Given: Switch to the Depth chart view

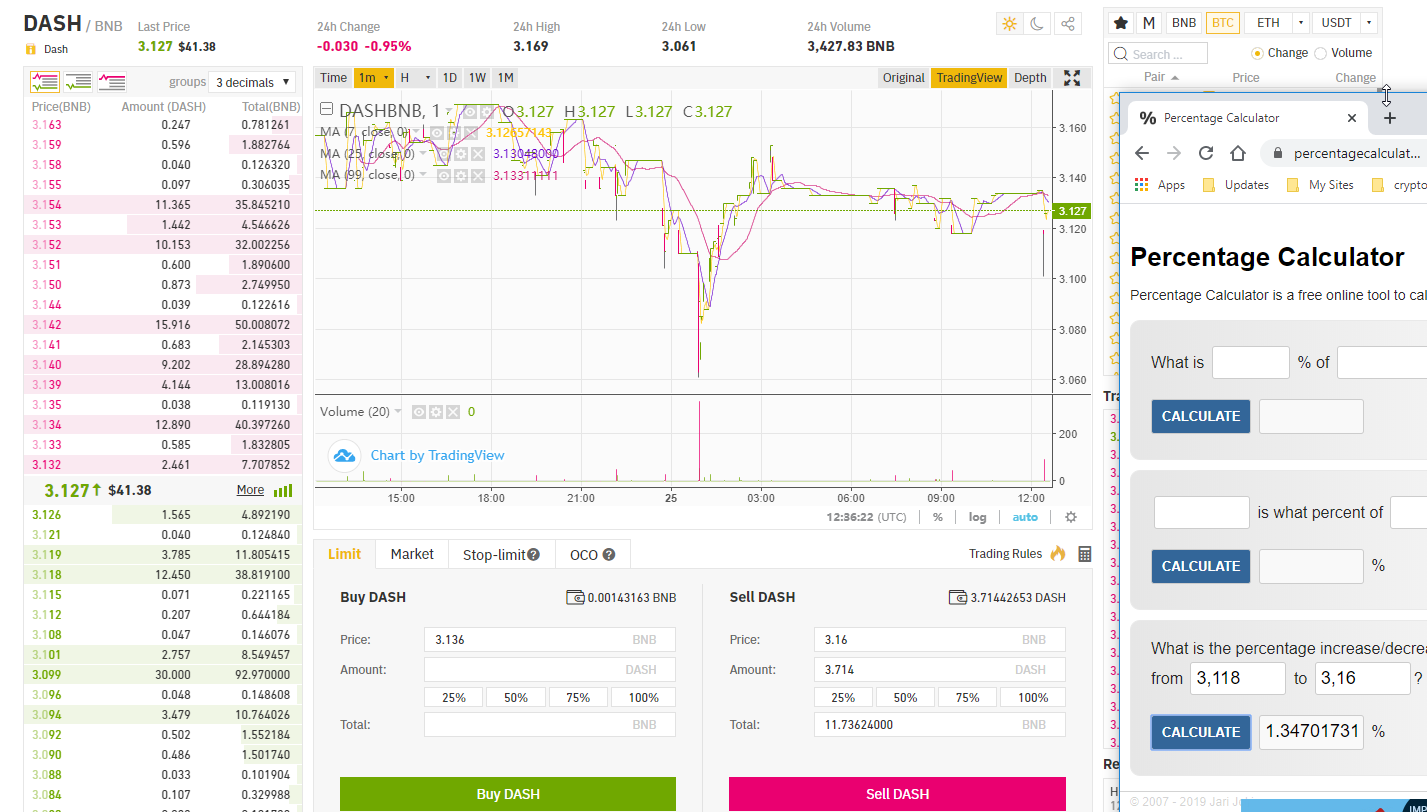Looking at the screenshot, I should click(1030, 78).
